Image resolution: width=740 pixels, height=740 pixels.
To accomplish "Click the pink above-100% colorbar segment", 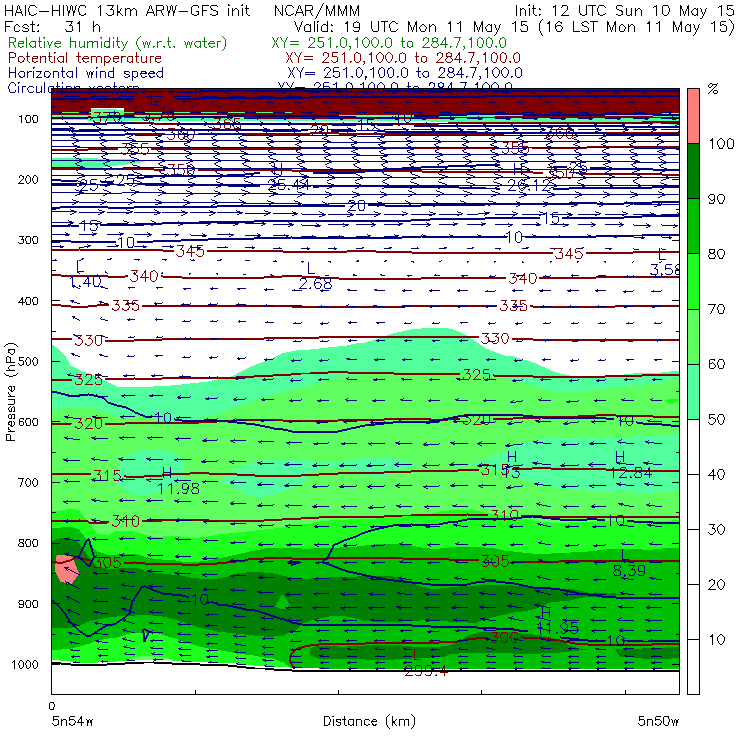I will coord(693,116).
